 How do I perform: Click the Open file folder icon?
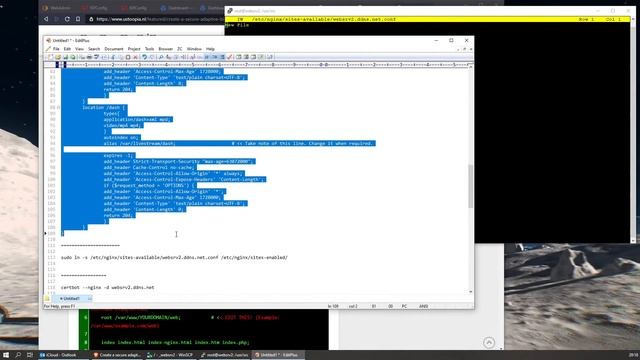(x=58, y=57)
